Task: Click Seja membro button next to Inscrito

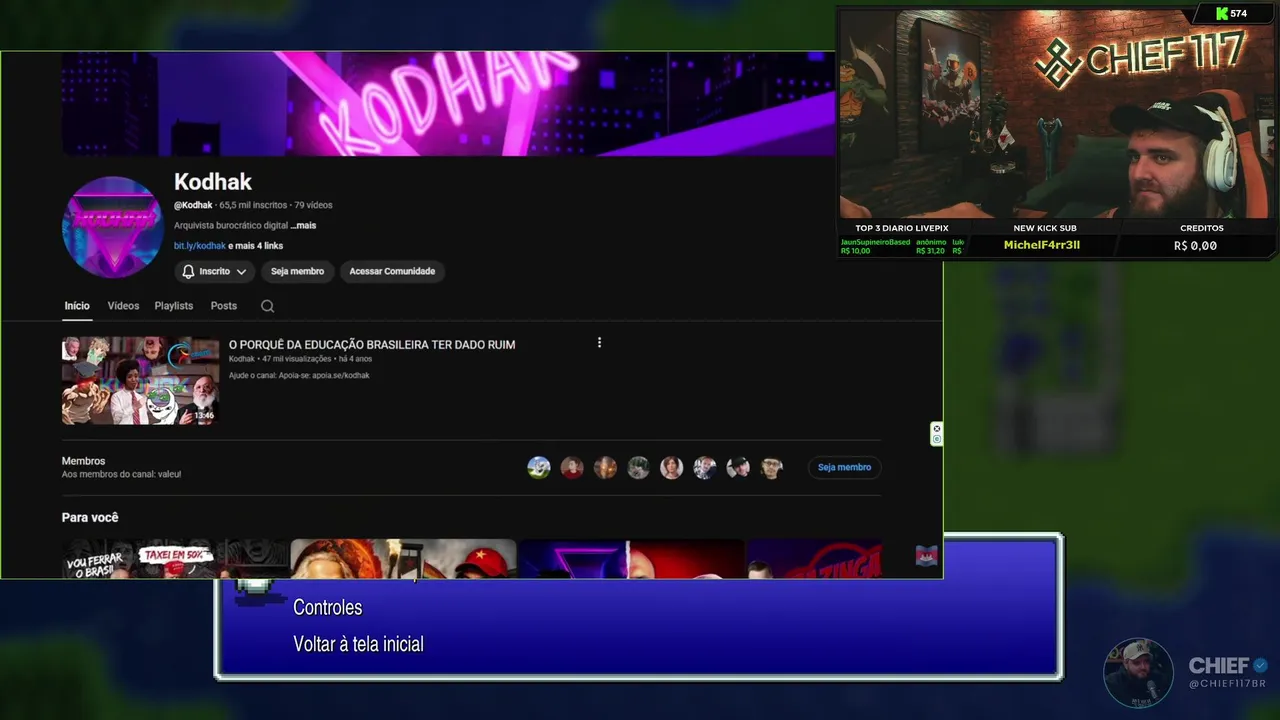Action: 297,271
